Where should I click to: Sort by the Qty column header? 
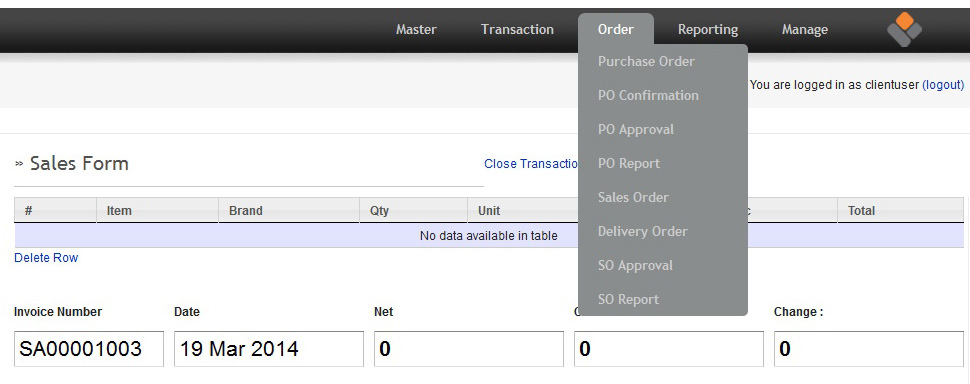click(413, 210)
